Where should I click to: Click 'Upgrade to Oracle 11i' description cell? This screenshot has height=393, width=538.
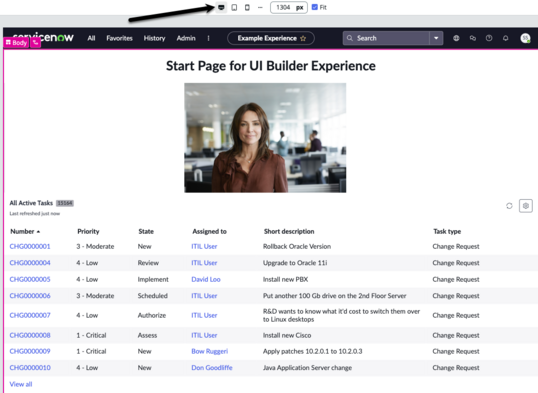(295, 263)
